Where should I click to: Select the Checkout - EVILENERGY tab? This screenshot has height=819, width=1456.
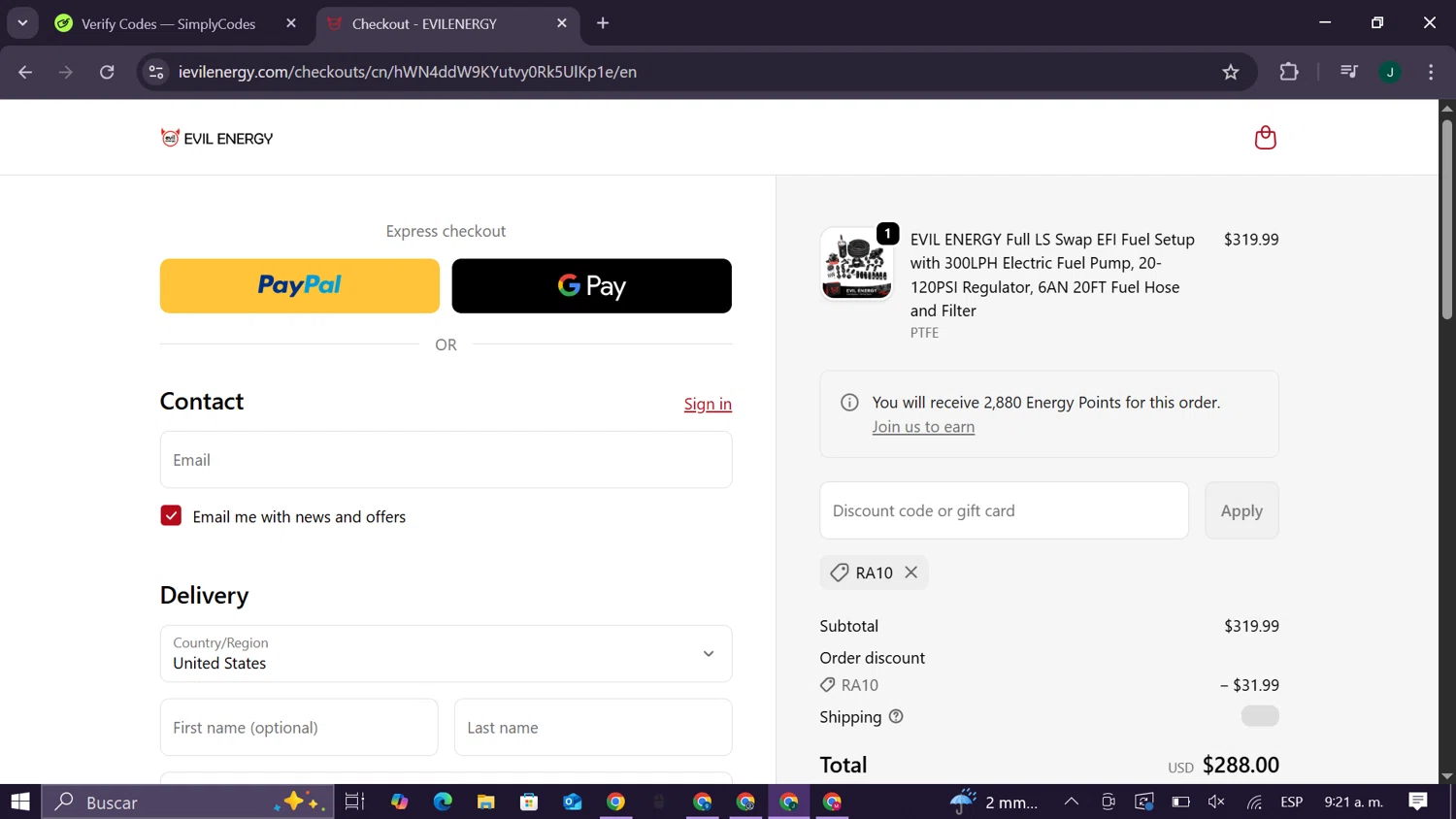447,23
